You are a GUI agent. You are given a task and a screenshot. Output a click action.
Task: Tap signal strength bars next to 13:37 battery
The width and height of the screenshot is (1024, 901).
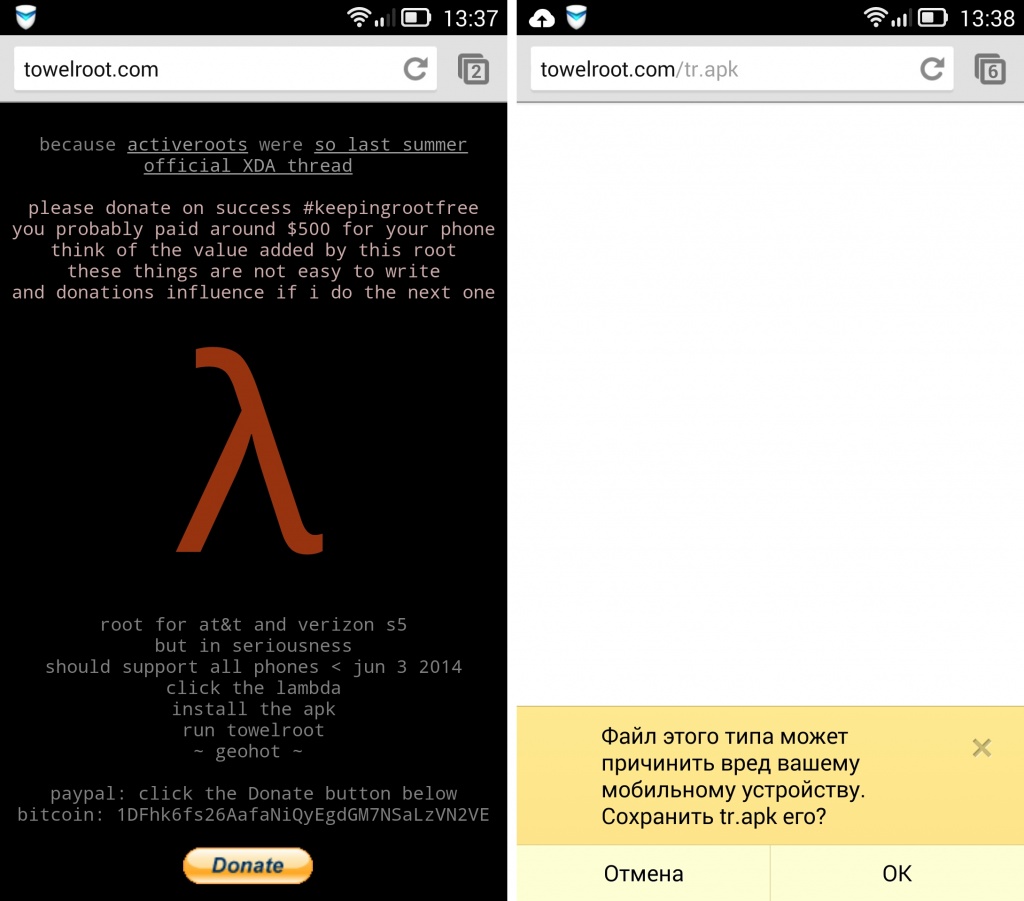(x=385, y=18)
